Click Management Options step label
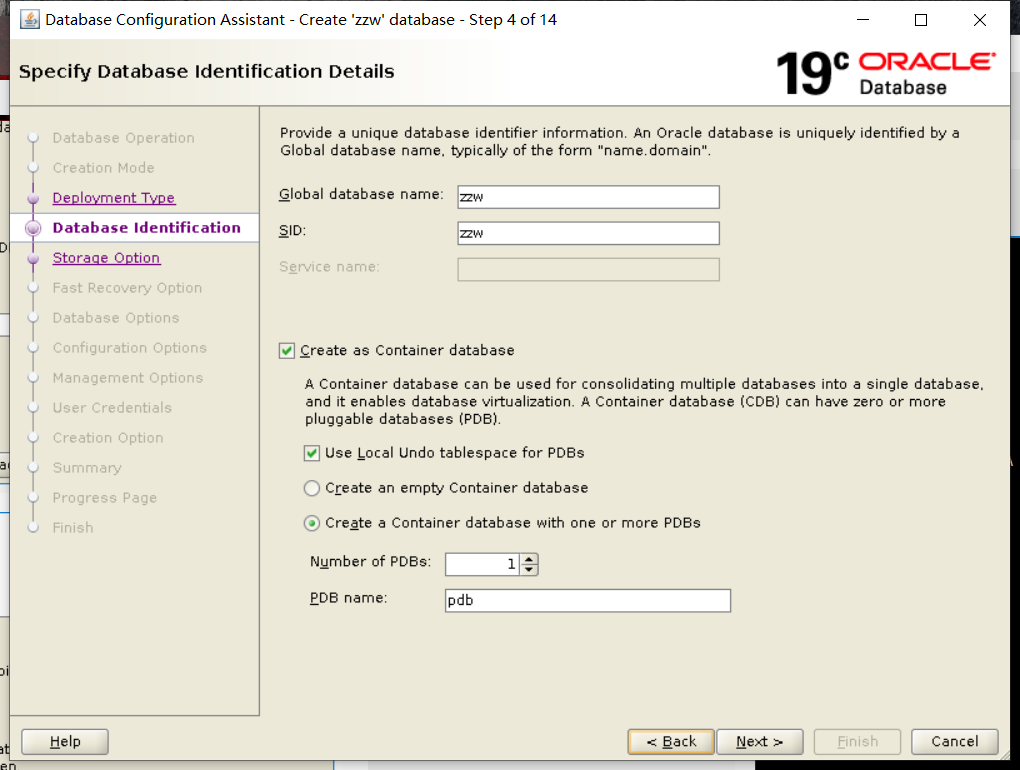The image size is (1020, 770). [128, 377]
